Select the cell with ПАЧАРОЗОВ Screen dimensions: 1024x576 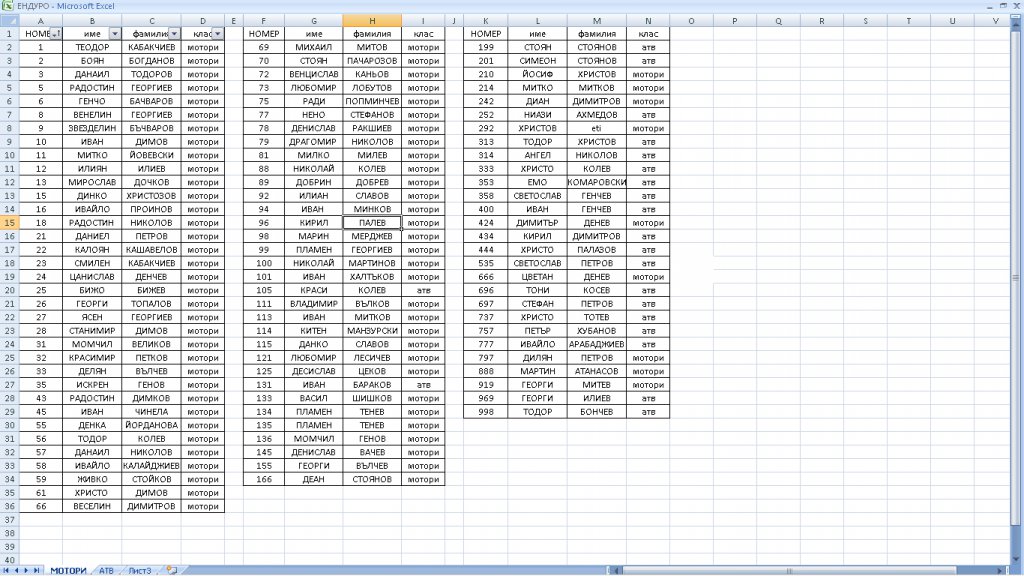click(x=372, y=61)
